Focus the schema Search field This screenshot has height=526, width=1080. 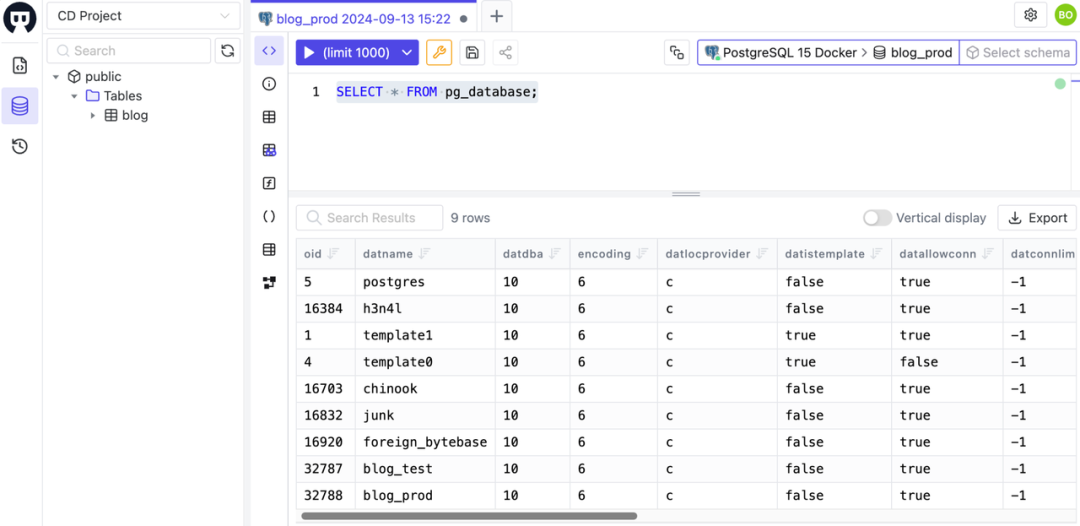[x=129, y=51]
